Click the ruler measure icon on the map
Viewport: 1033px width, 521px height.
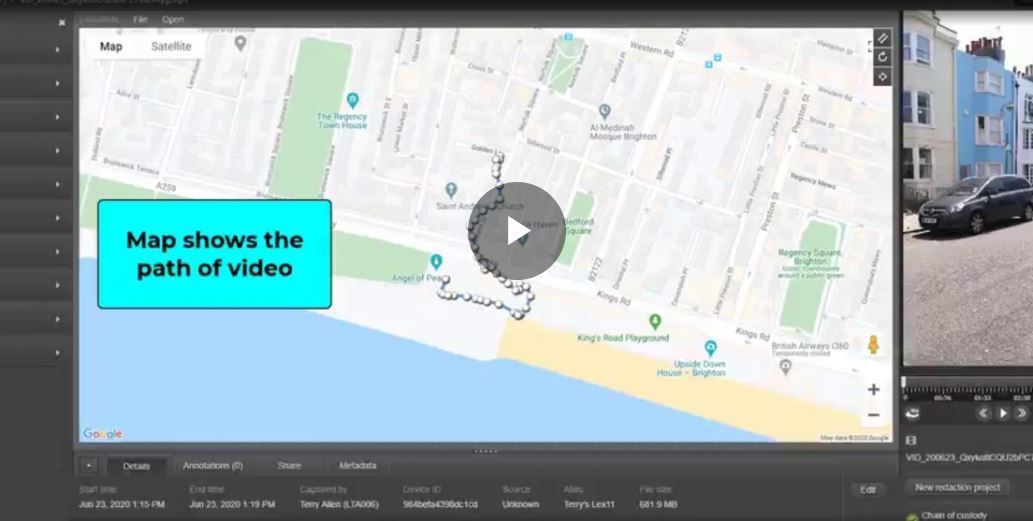point(882,38)
